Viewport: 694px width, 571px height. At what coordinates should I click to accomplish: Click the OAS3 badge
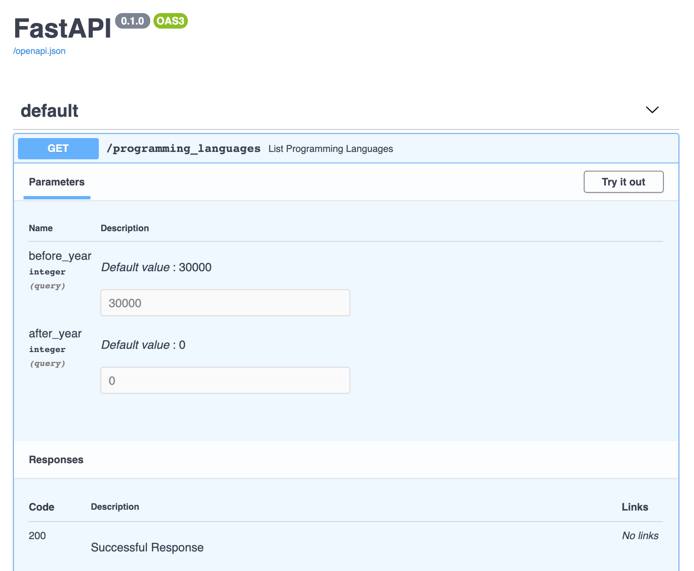point(171,21)
